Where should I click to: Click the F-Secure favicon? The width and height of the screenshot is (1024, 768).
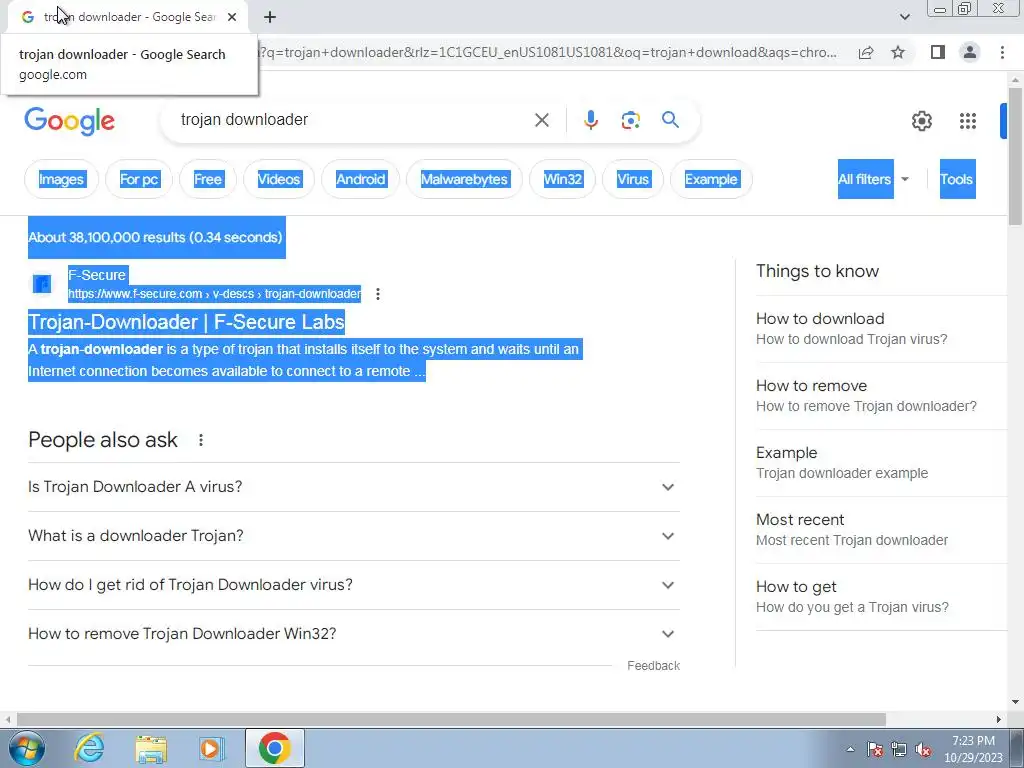click(42, 284)
